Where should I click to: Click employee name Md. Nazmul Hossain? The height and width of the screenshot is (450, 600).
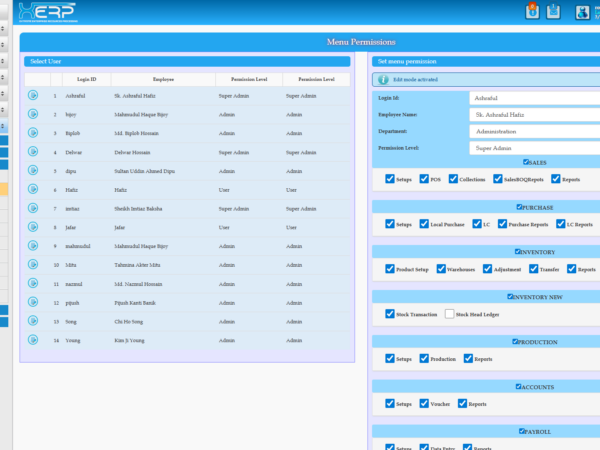tap(138, 284)
